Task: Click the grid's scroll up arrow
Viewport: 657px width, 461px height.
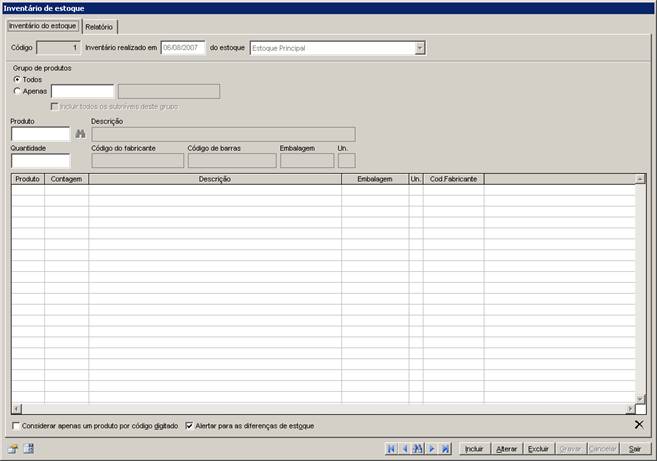Action: [x=640, y=179]
